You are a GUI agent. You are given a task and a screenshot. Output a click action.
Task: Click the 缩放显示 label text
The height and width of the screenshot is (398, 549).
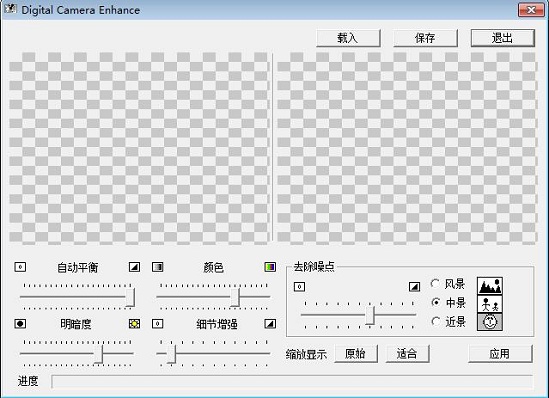click(x=306, y=355)
